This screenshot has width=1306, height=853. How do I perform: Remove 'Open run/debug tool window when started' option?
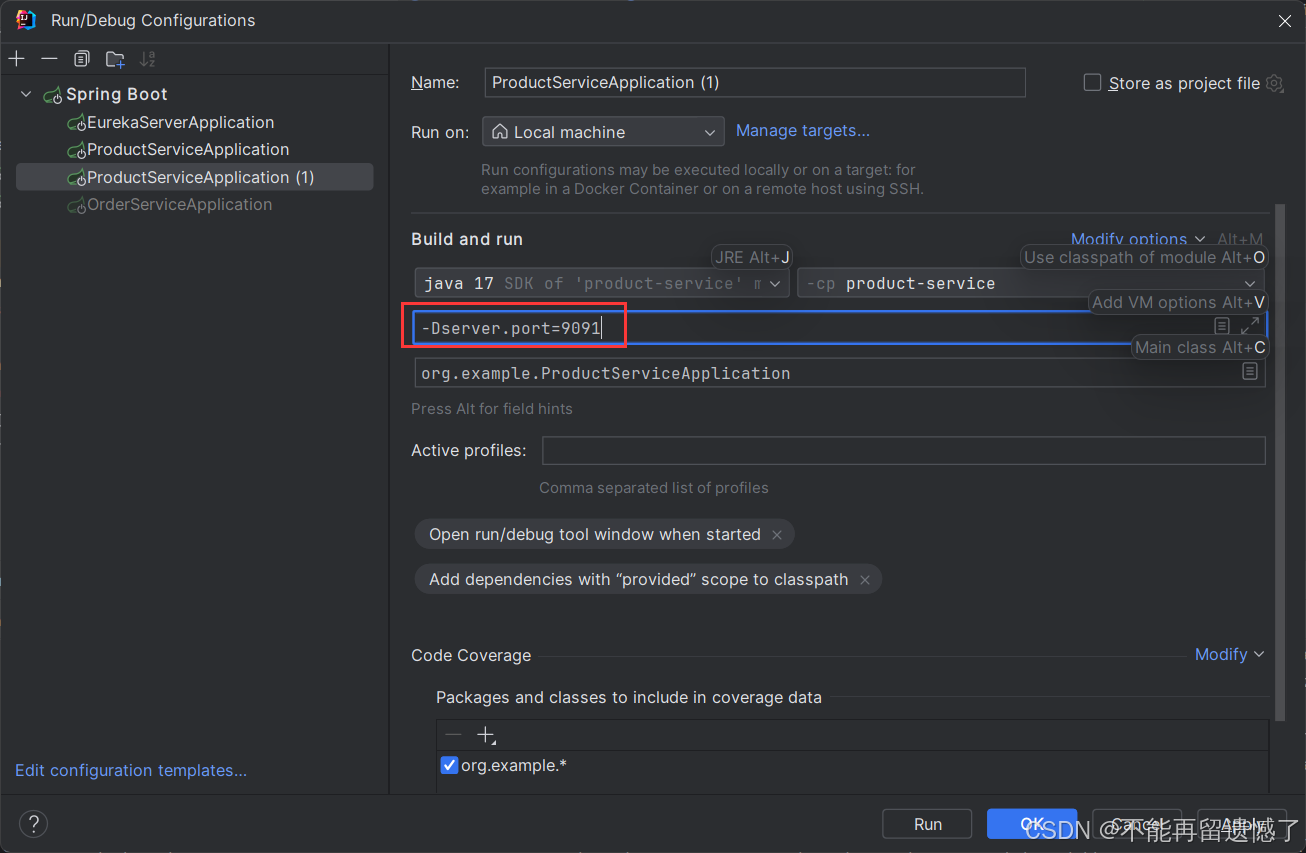pos(777,535)
